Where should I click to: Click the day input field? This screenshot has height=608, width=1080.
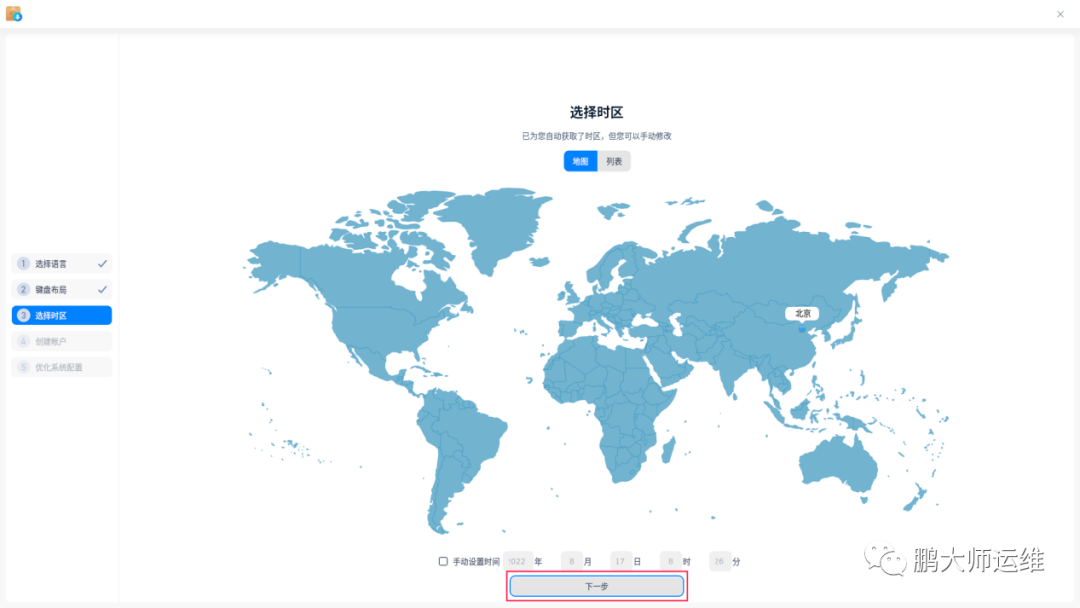pyautogui.click(x=621, y=561)
